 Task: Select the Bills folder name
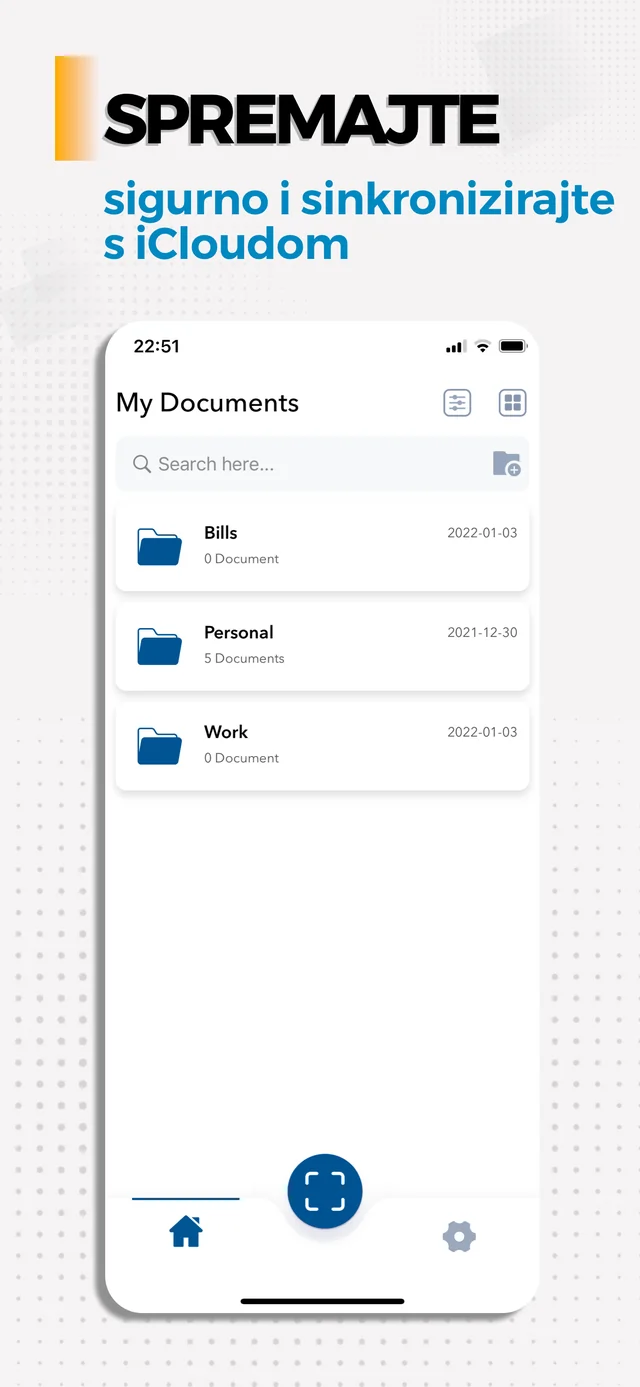[221, 533]
